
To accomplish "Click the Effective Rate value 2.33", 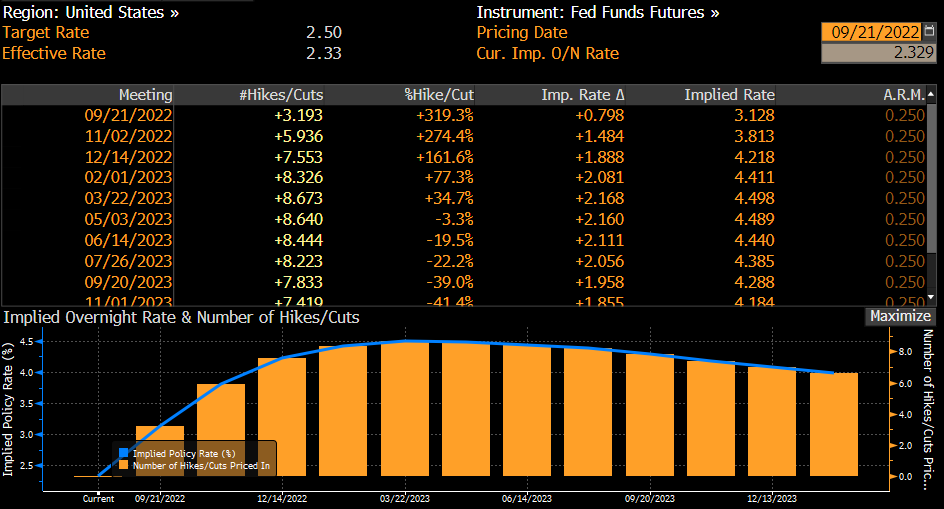I will [x=324, y=54].
